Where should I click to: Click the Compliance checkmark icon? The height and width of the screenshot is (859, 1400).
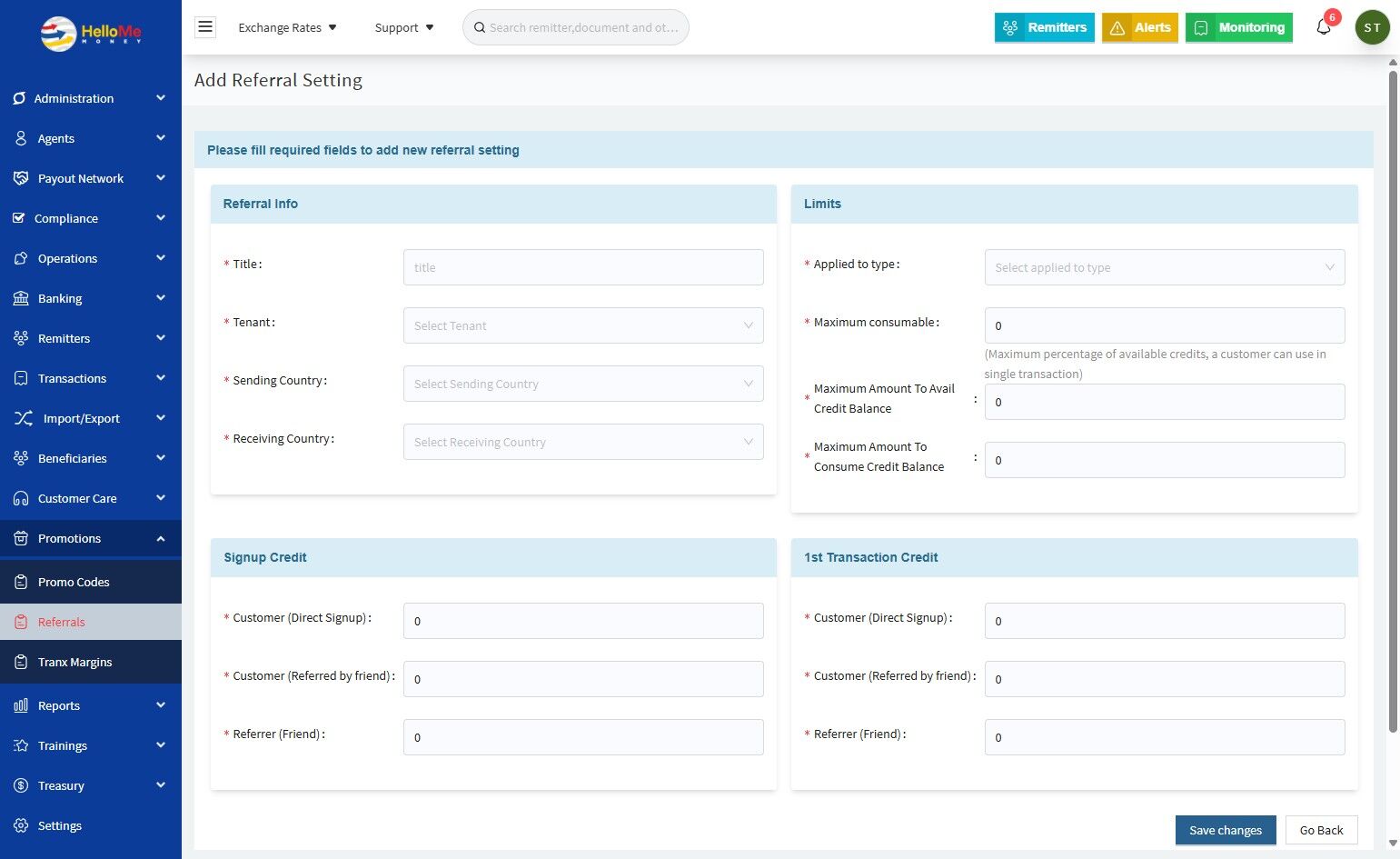(19, 218)
